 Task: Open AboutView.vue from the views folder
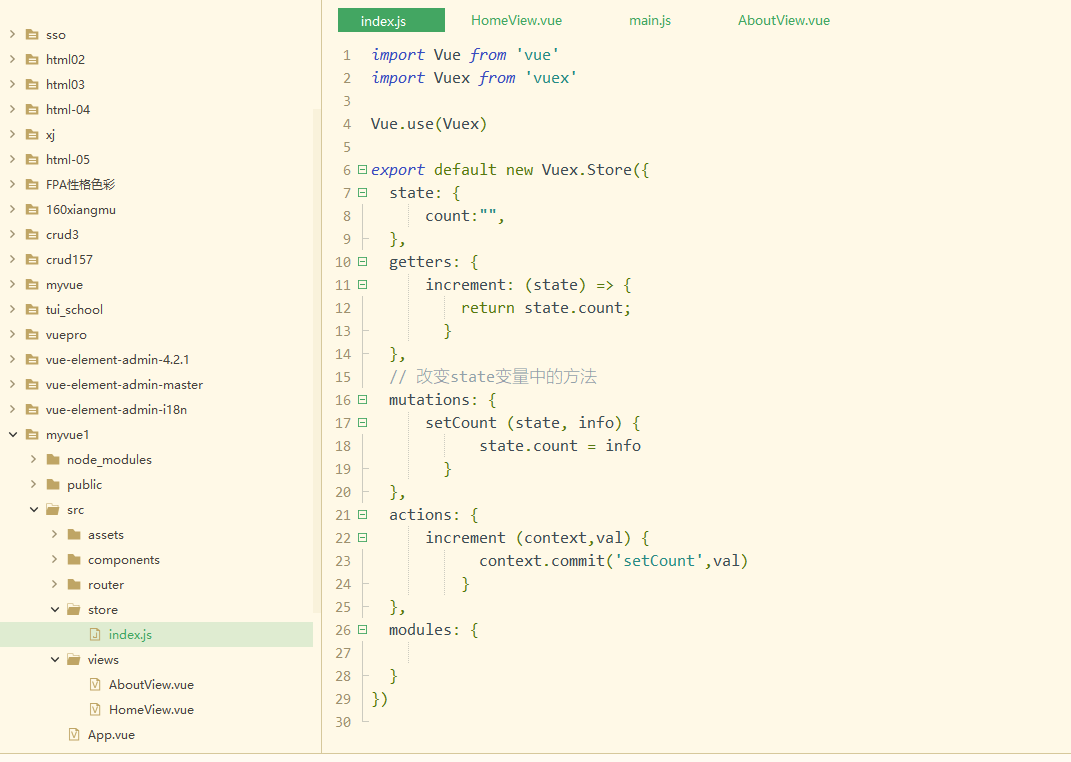pos(142,684)
